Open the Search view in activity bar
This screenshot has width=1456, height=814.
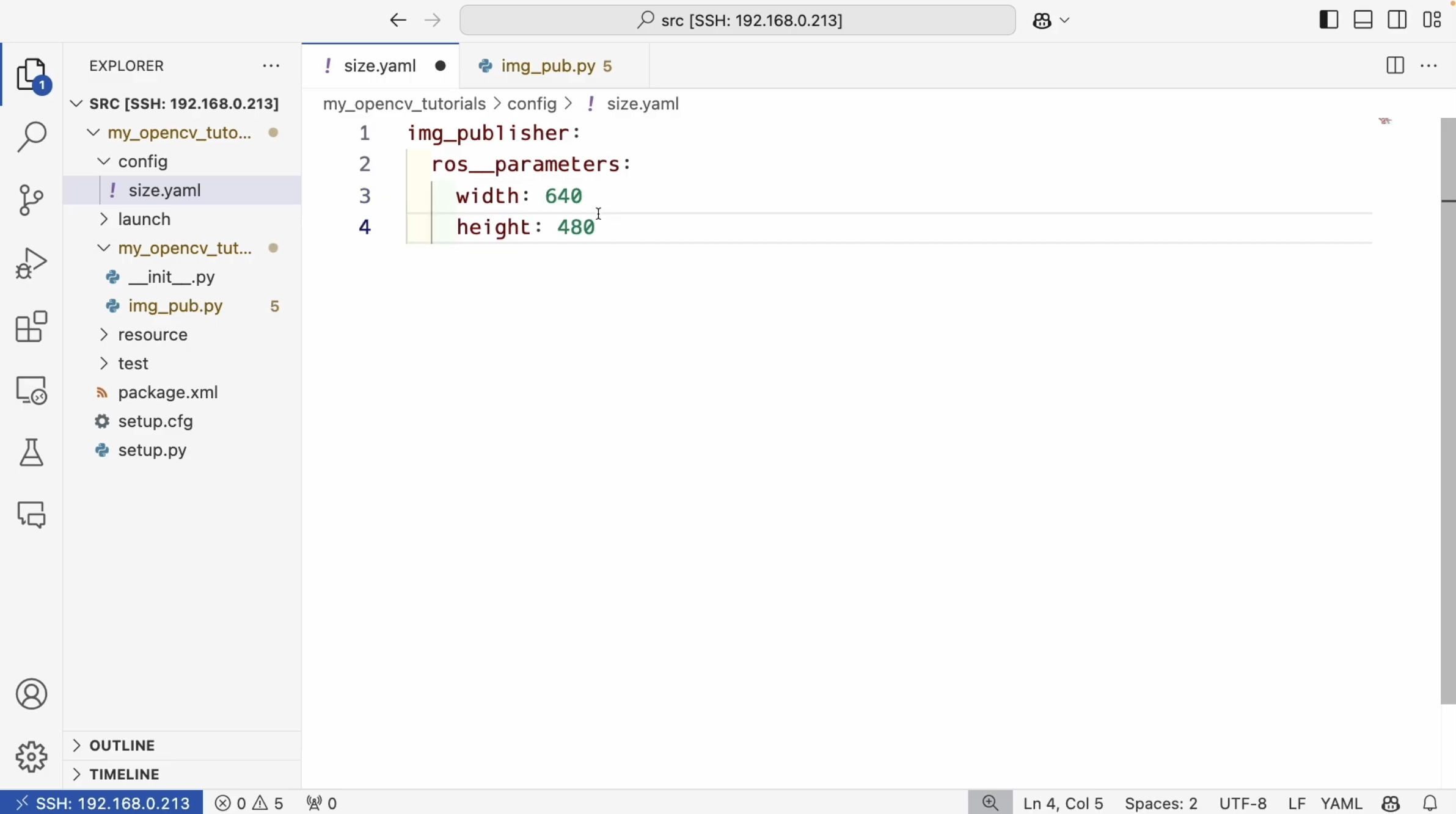[31, 137]
